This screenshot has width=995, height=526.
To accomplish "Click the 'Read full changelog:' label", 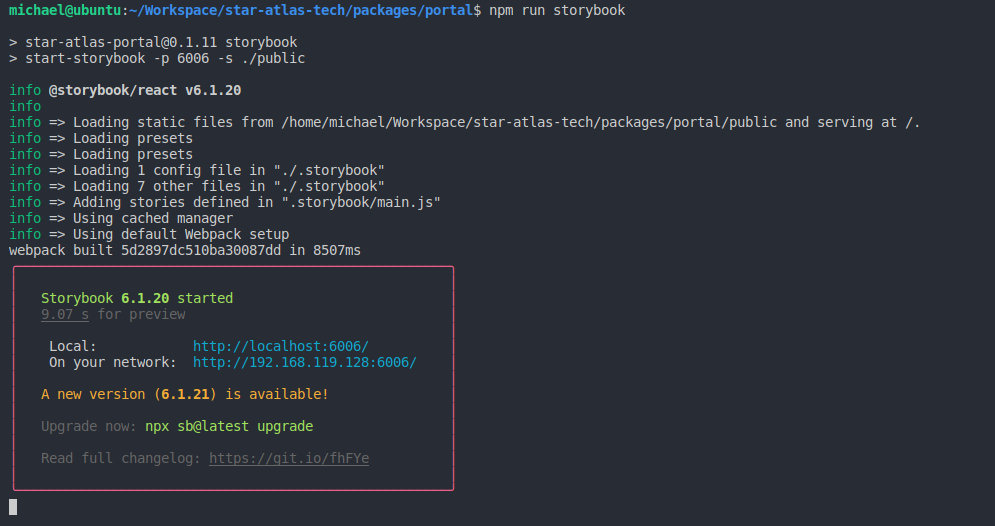I will [x=121, y=458].
